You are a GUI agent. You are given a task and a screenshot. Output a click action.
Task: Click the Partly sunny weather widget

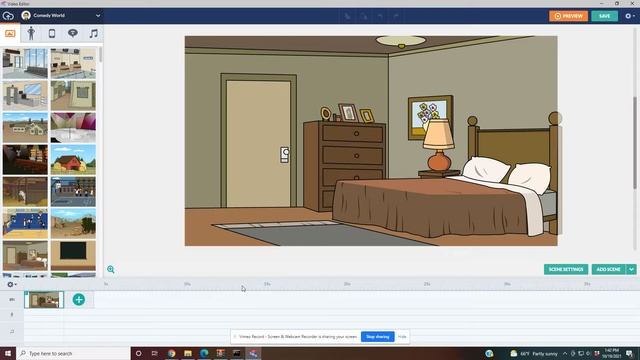(x=534, y=353)
